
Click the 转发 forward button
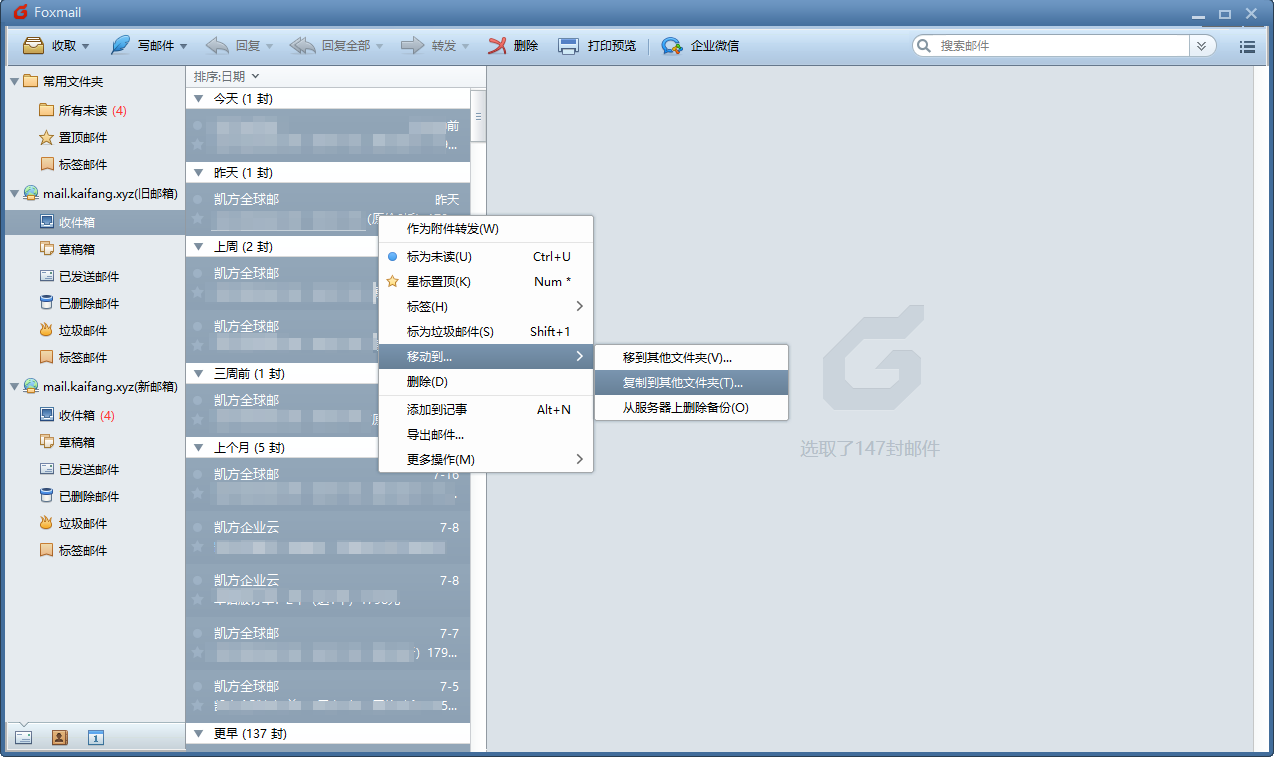pos(428,46)
